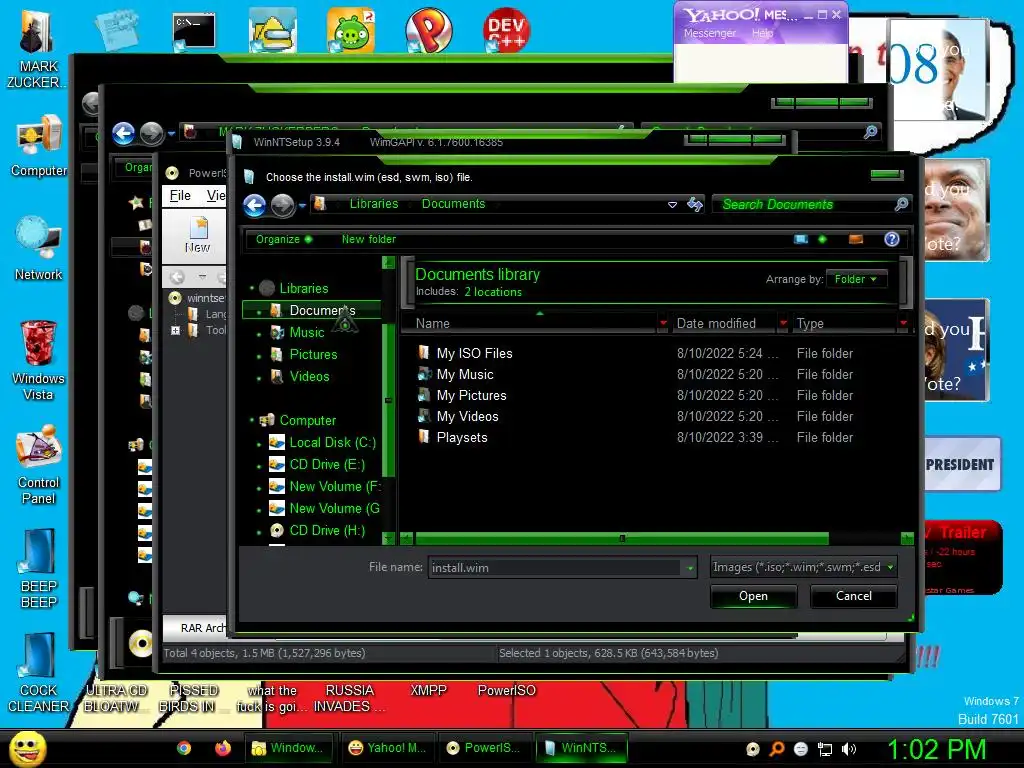Expand the address bar dropdown arrow

pyautogui.click(x=672, y=205)
